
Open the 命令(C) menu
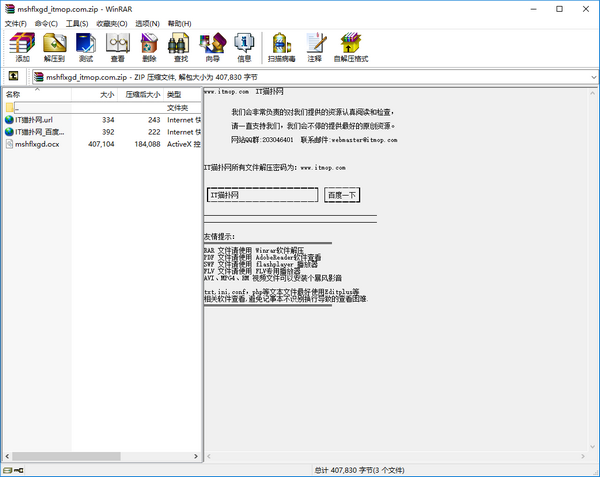[x=46, y=24]
